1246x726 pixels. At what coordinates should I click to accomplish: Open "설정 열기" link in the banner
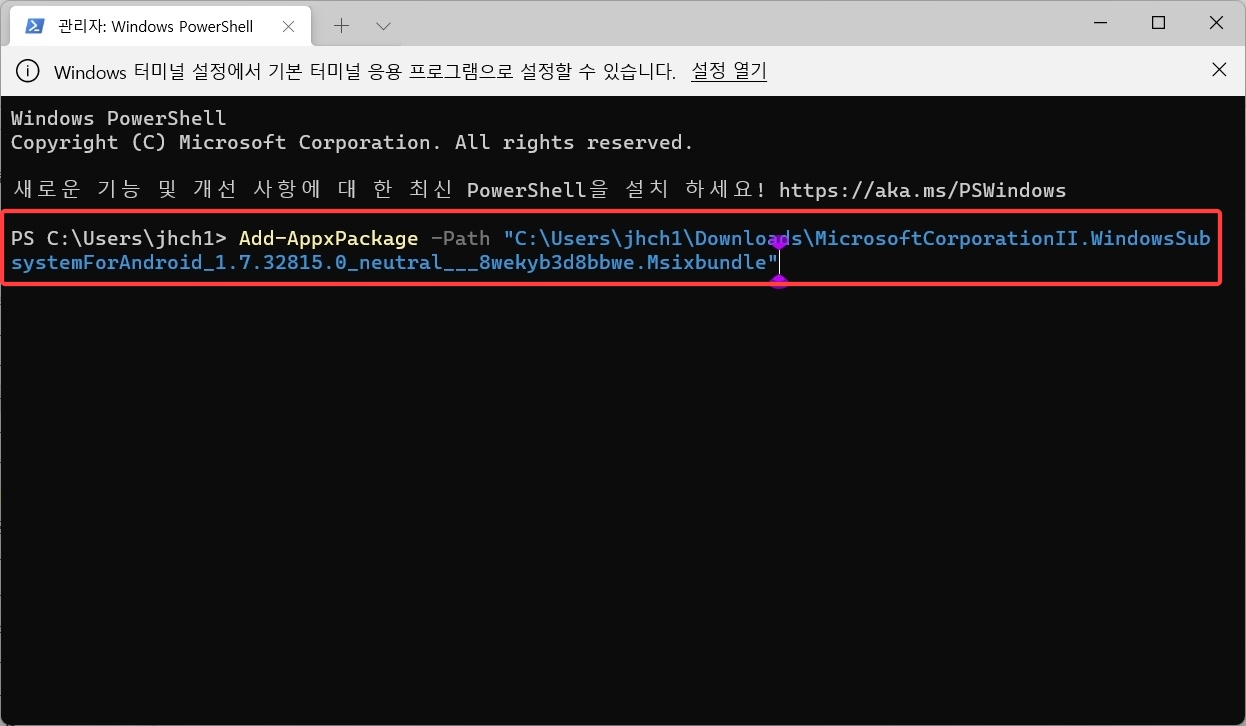728,70
